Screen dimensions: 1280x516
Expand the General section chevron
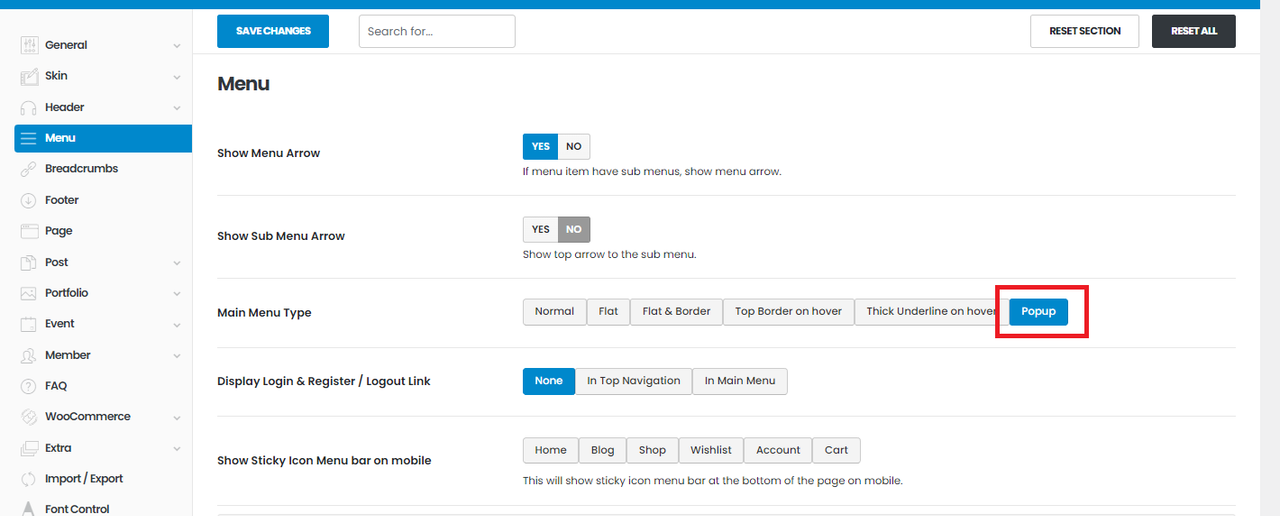click(177, 46)
